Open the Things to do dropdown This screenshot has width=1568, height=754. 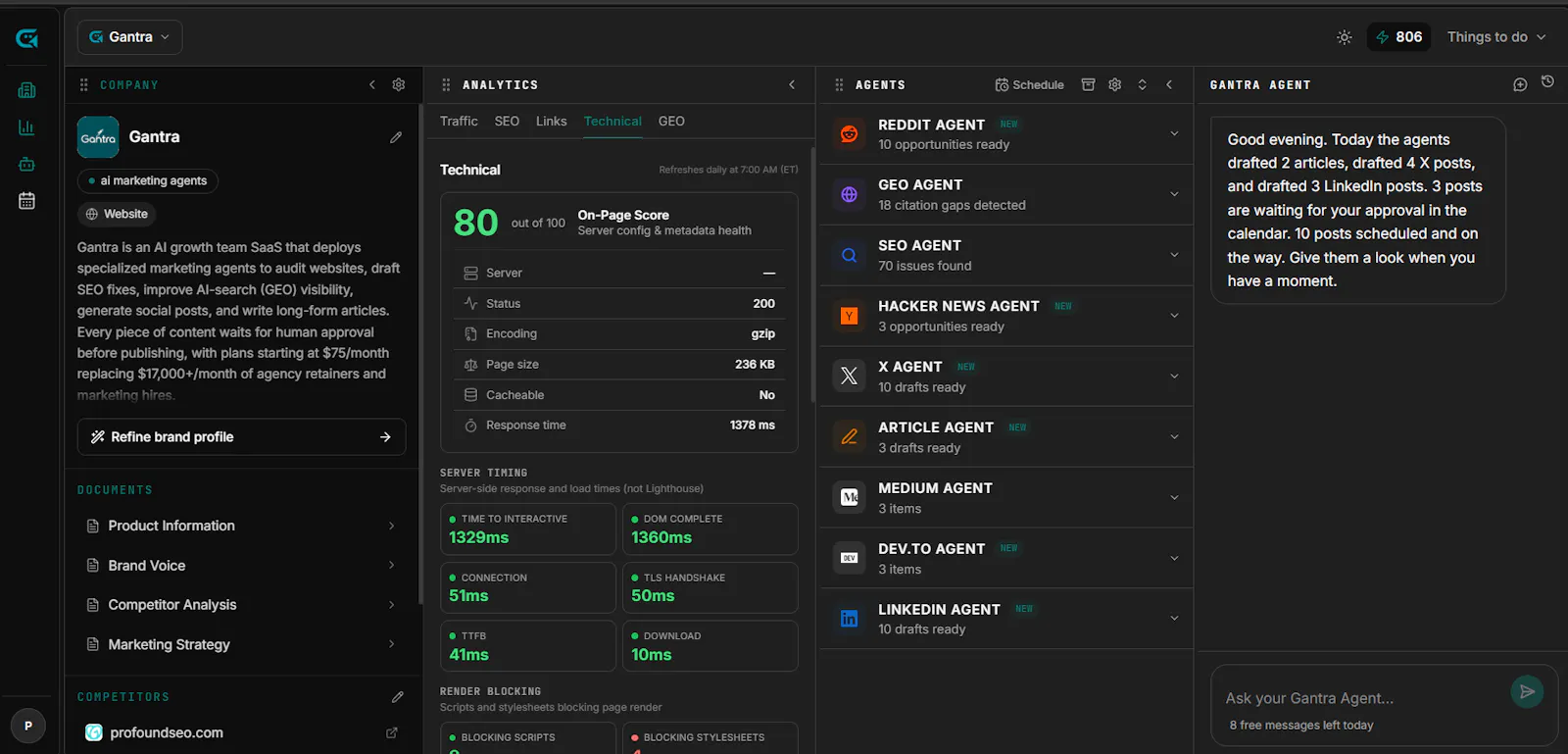pos(1496,37)
